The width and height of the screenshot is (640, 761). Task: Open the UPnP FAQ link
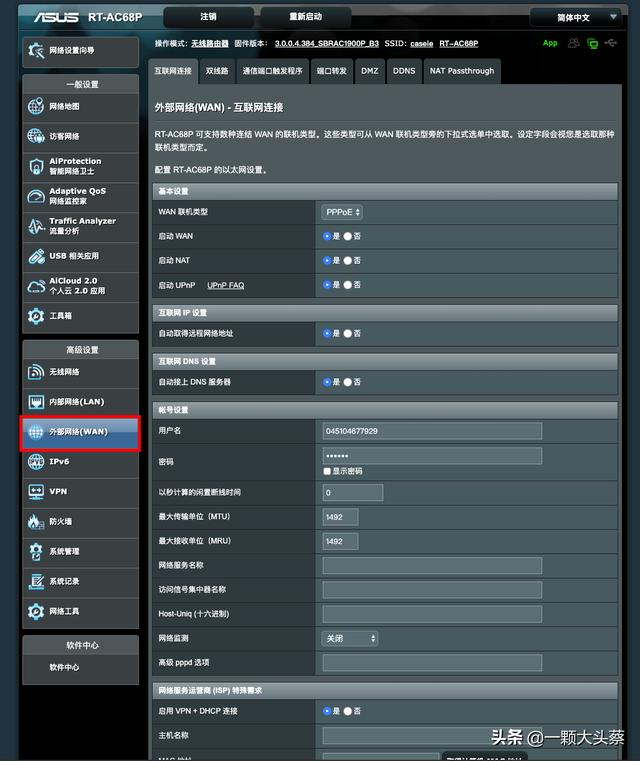click(x=226, y=285)
